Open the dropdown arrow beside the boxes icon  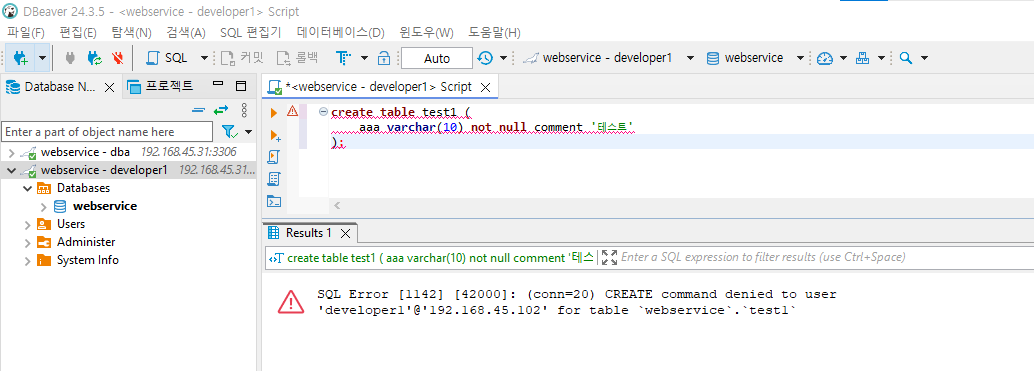click(x=882, y=58)
